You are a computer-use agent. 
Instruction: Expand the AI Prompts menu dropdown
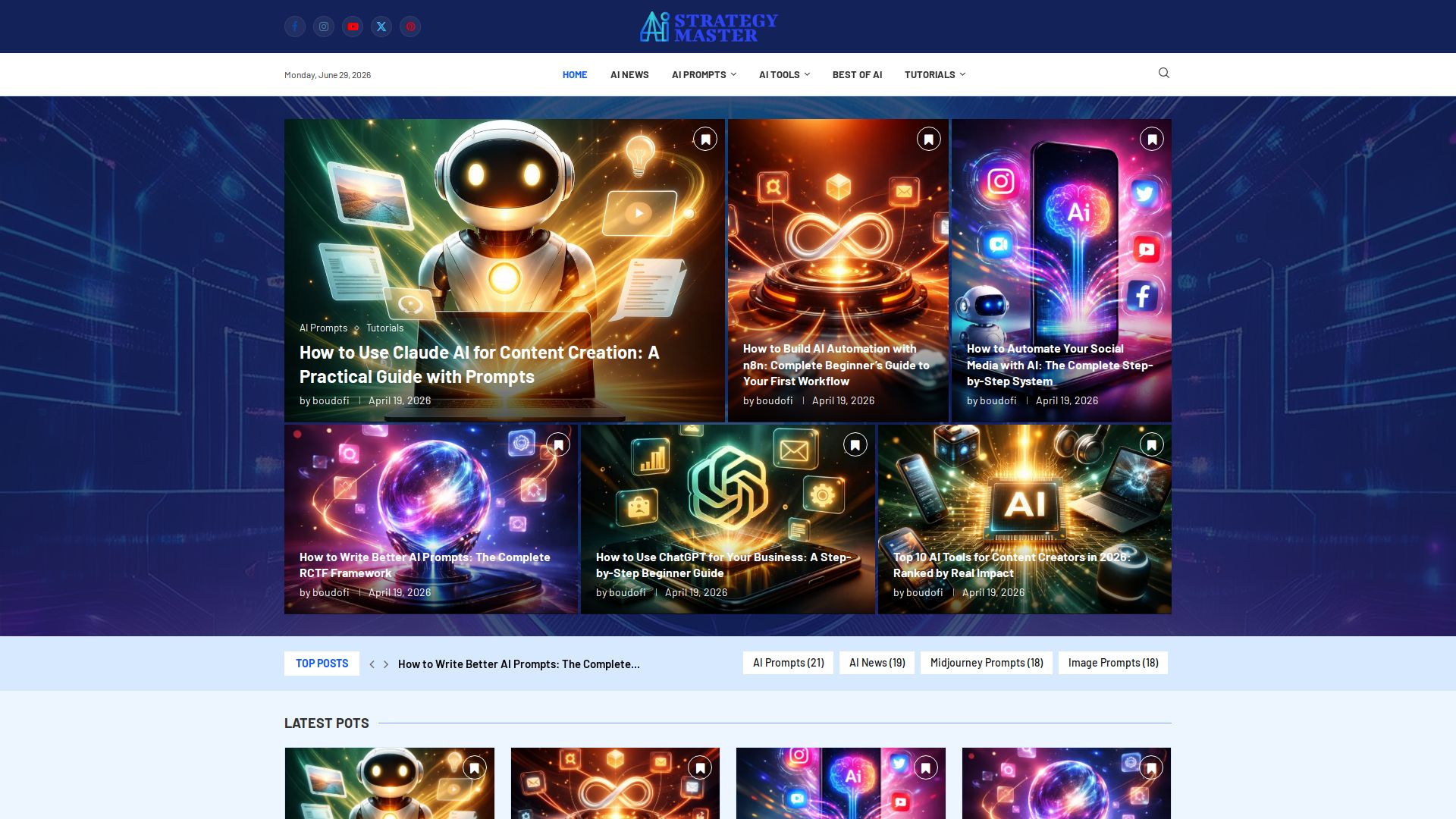click(x=704, y=74)
